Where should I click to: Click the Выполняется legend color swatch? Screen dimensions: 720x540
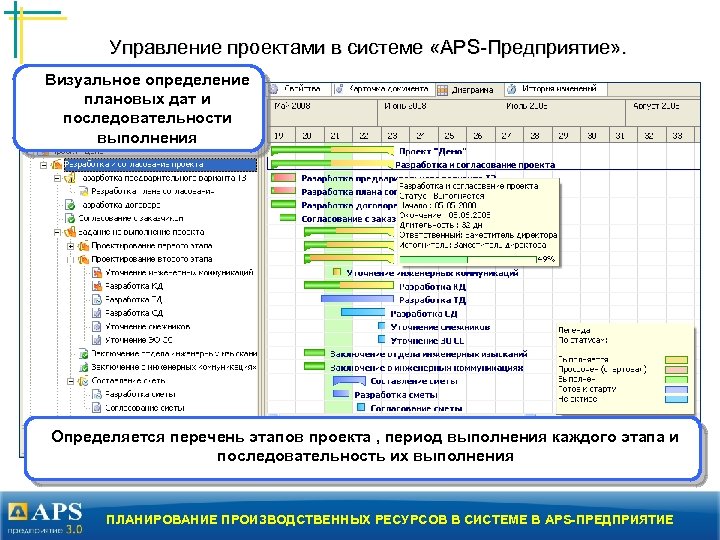pos(676,360)
